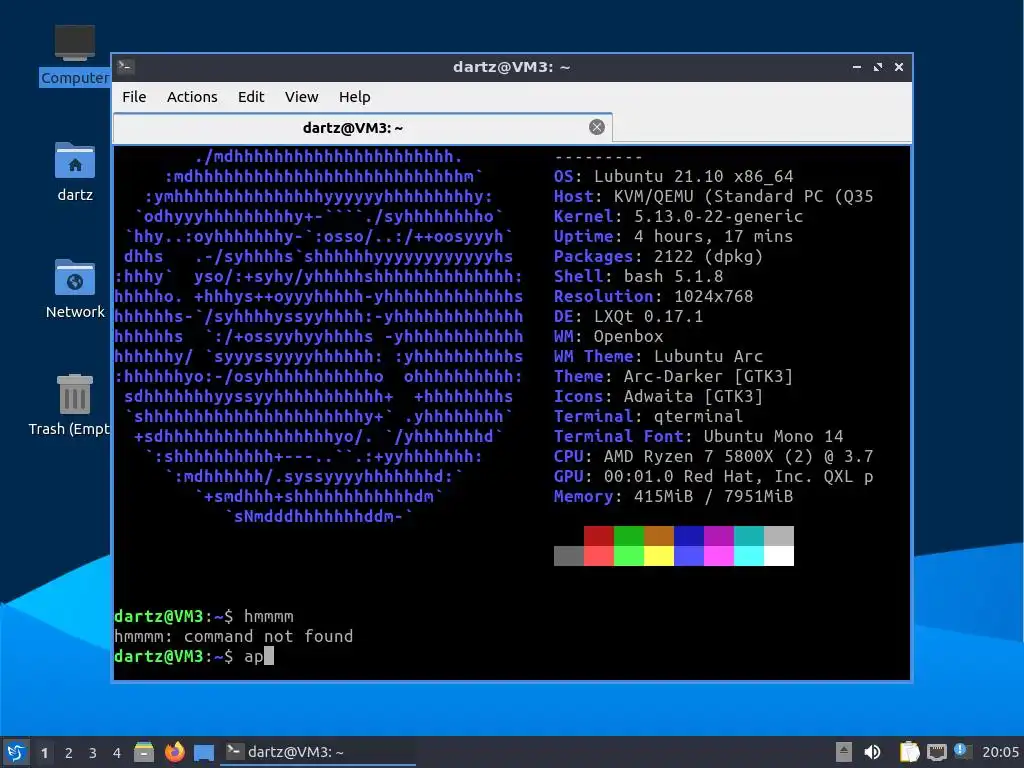Open the update notifier tray icon

pos(962,750)
